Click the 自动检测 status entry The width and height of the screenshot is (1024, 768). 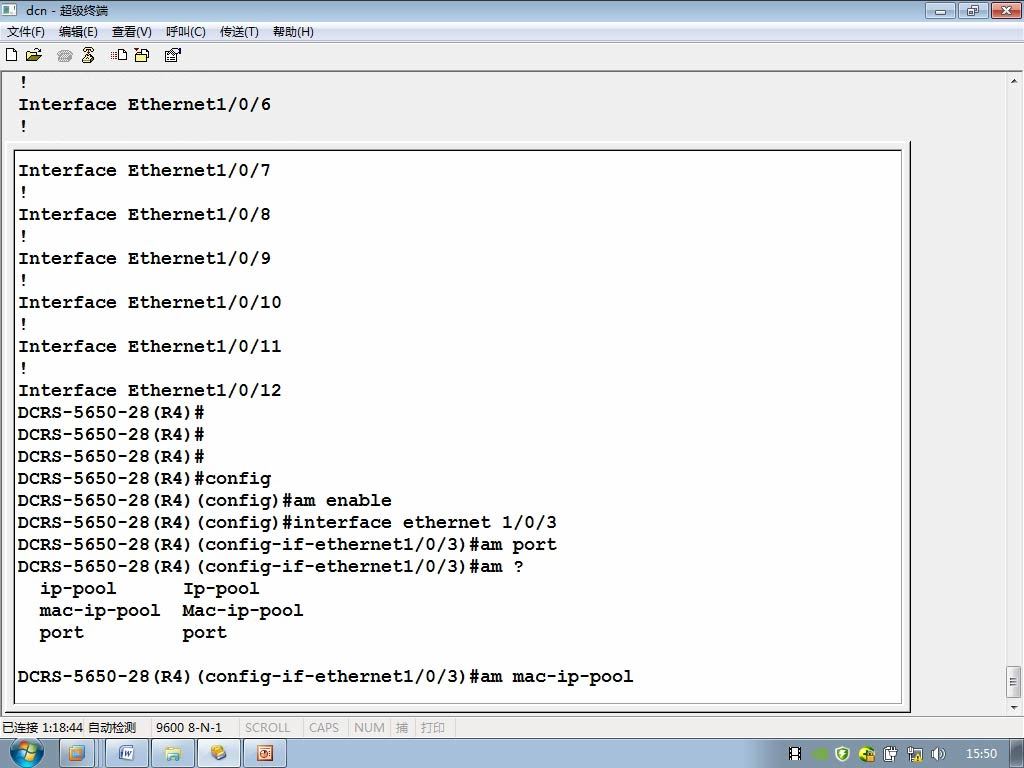pos(112,728)
